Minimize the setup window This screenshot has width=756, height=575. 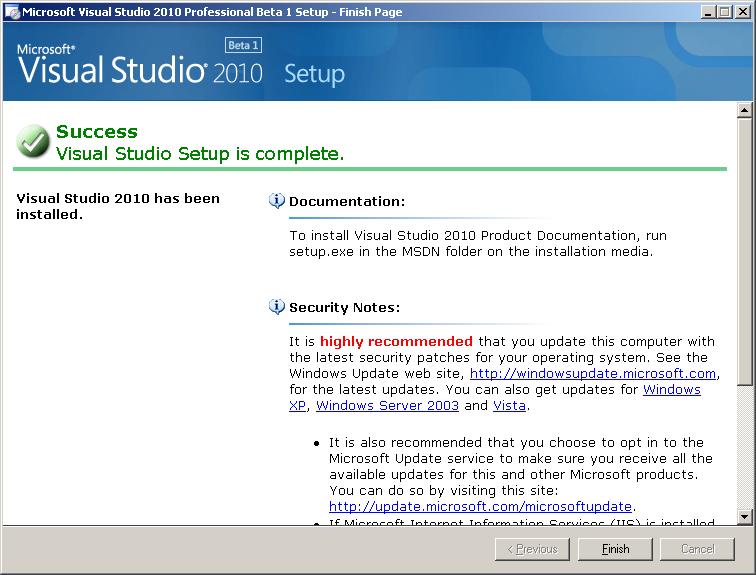click(708, 12)
